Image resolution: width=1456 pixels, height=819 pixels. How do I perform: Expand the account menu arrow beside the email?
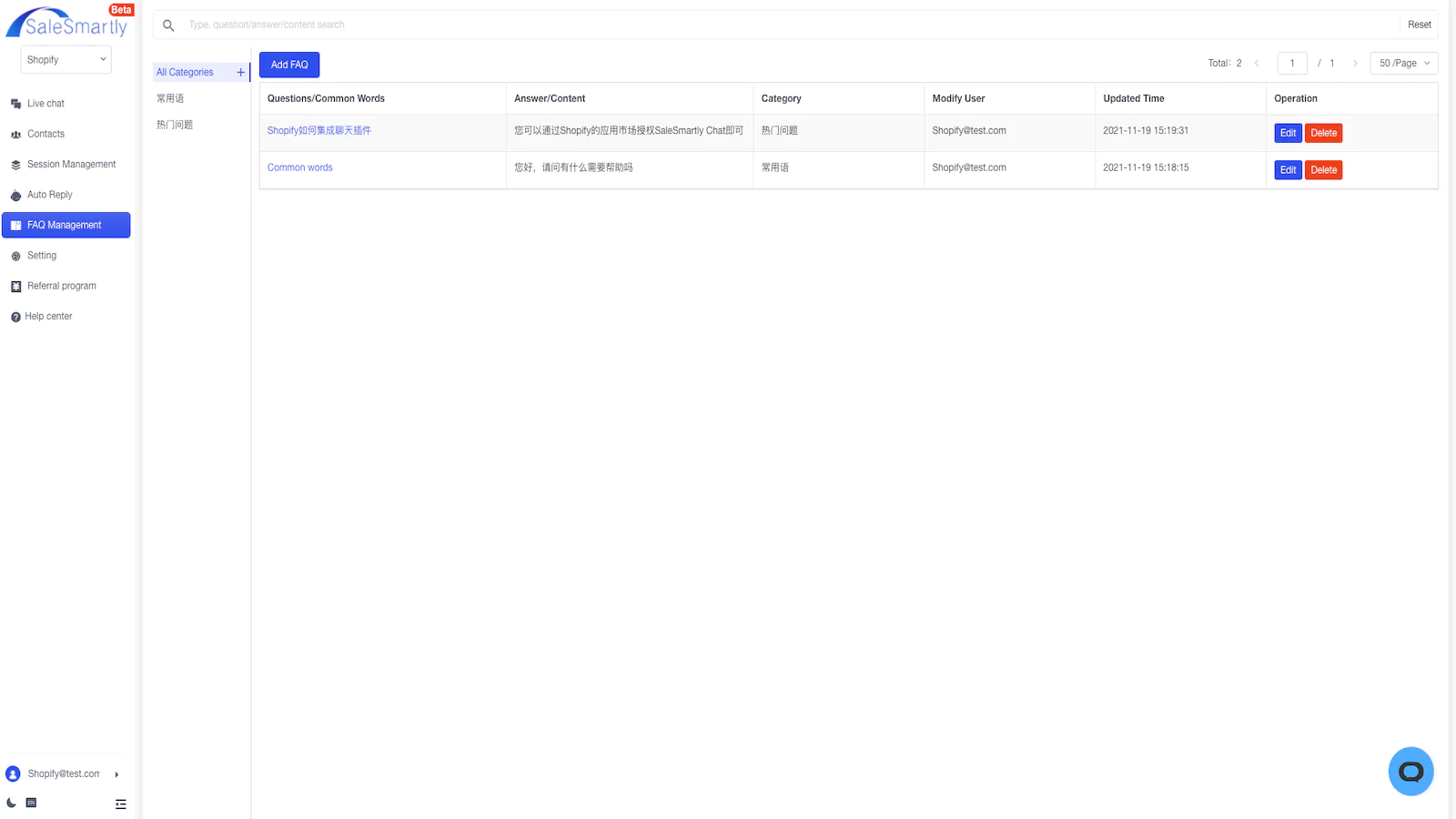[116, 774]
